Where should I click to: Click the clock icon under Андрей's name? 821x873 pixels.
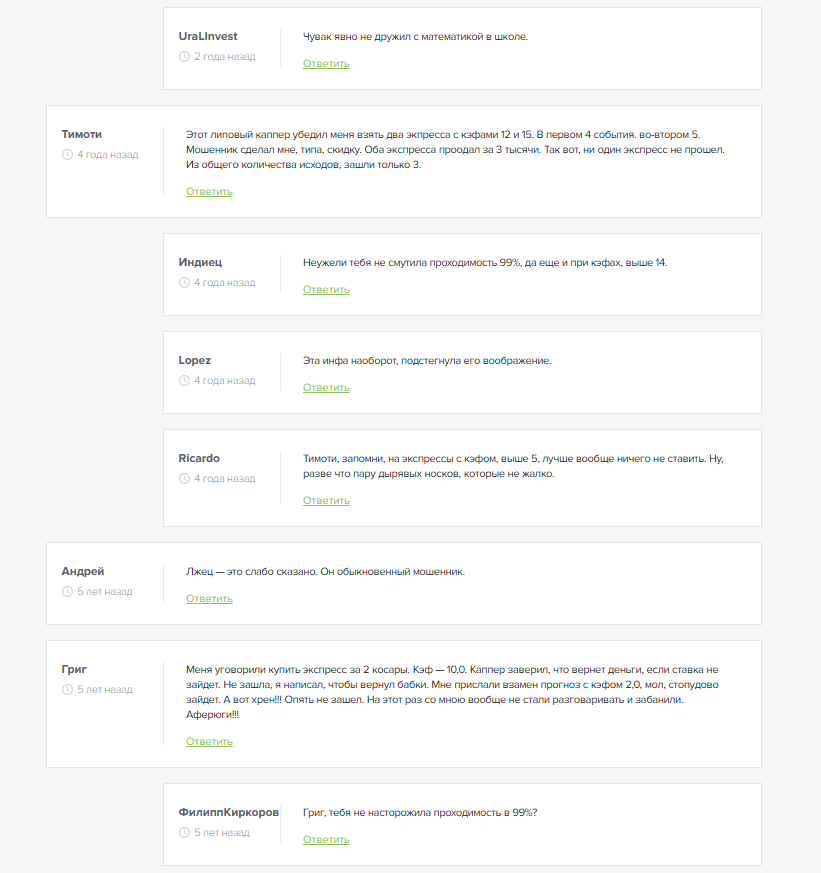point(67,592)
